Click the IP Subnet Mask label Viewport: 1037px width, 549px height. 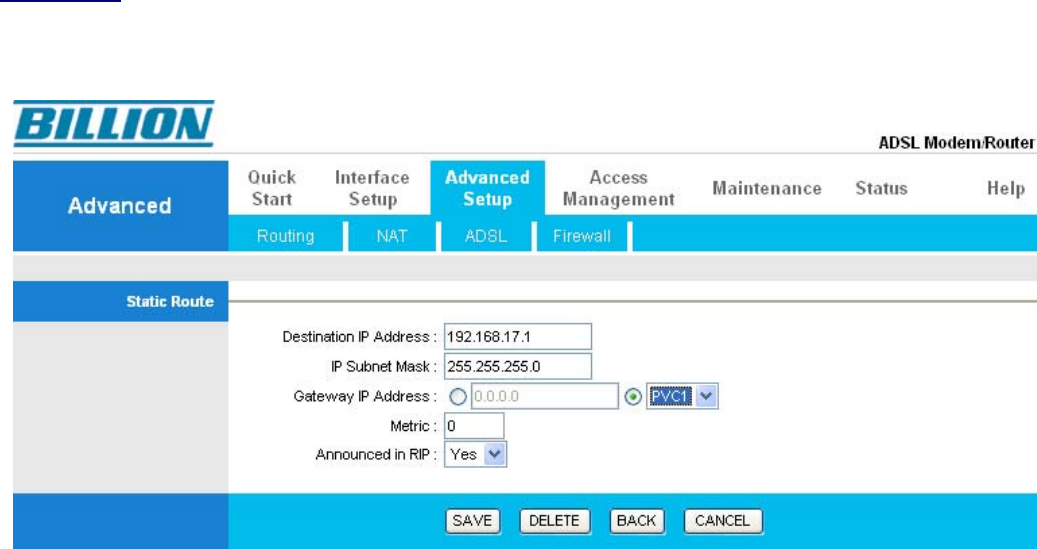(384, 366)
